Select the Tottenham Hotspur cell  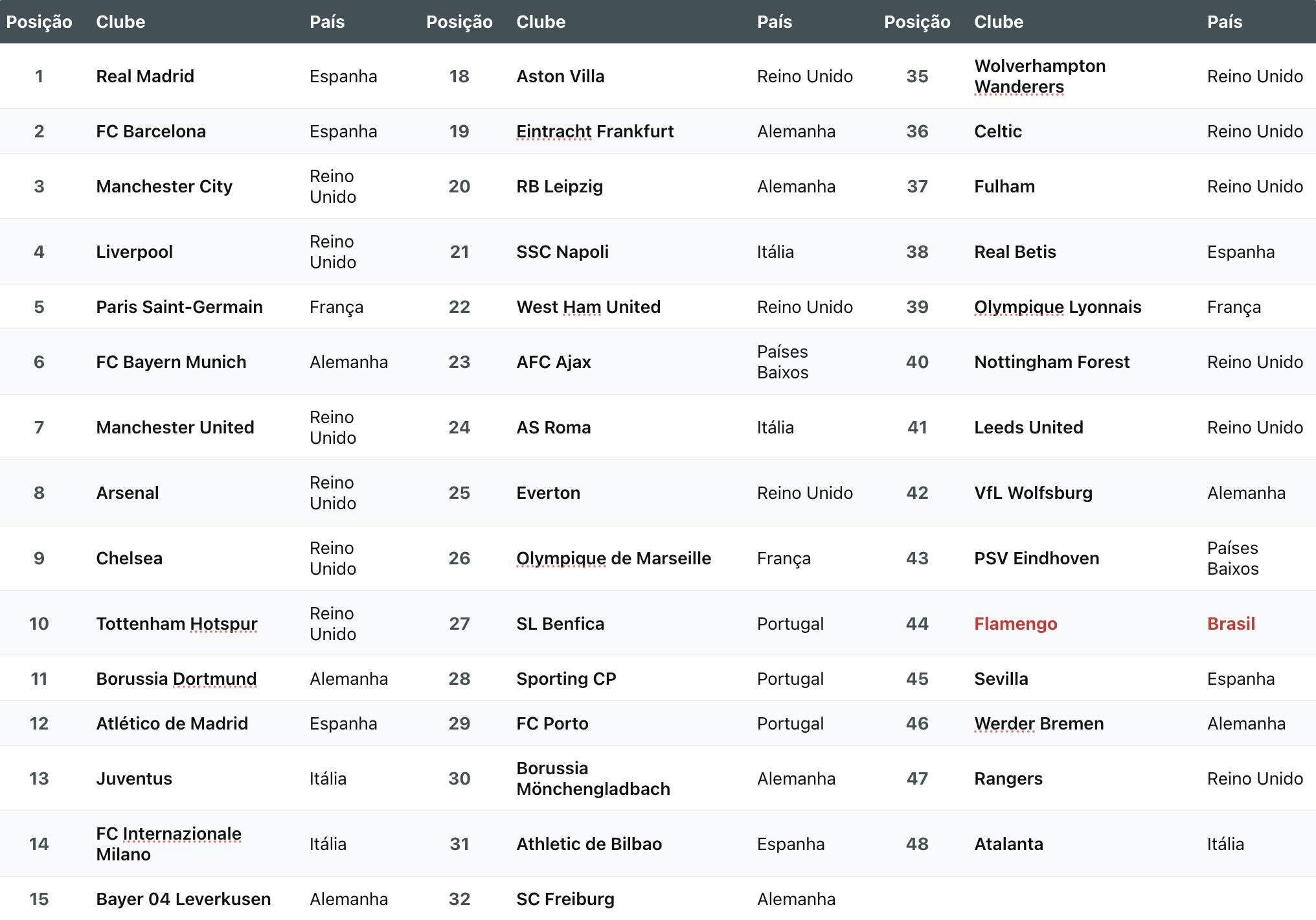(x=177, y=624)
